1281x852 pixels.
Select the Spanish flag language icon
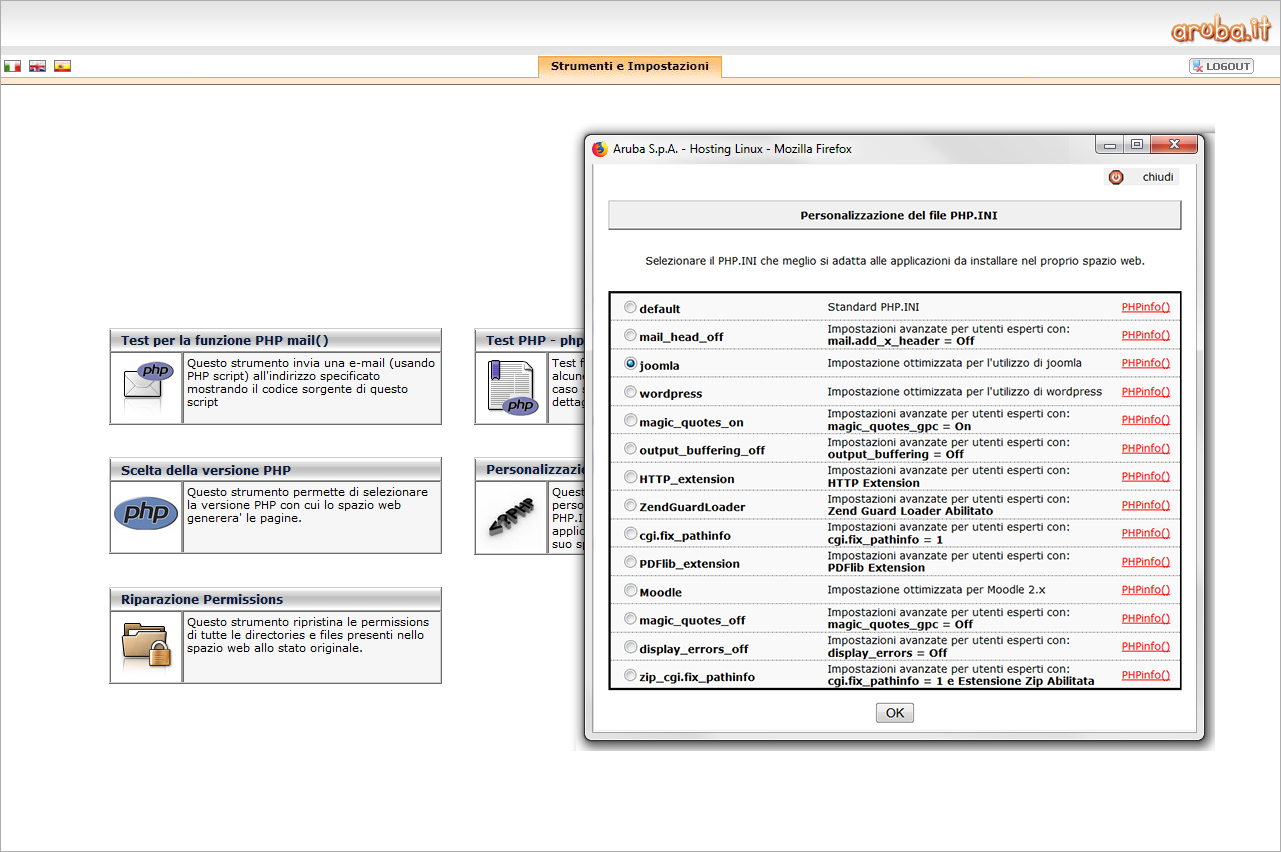pos(62,67)
